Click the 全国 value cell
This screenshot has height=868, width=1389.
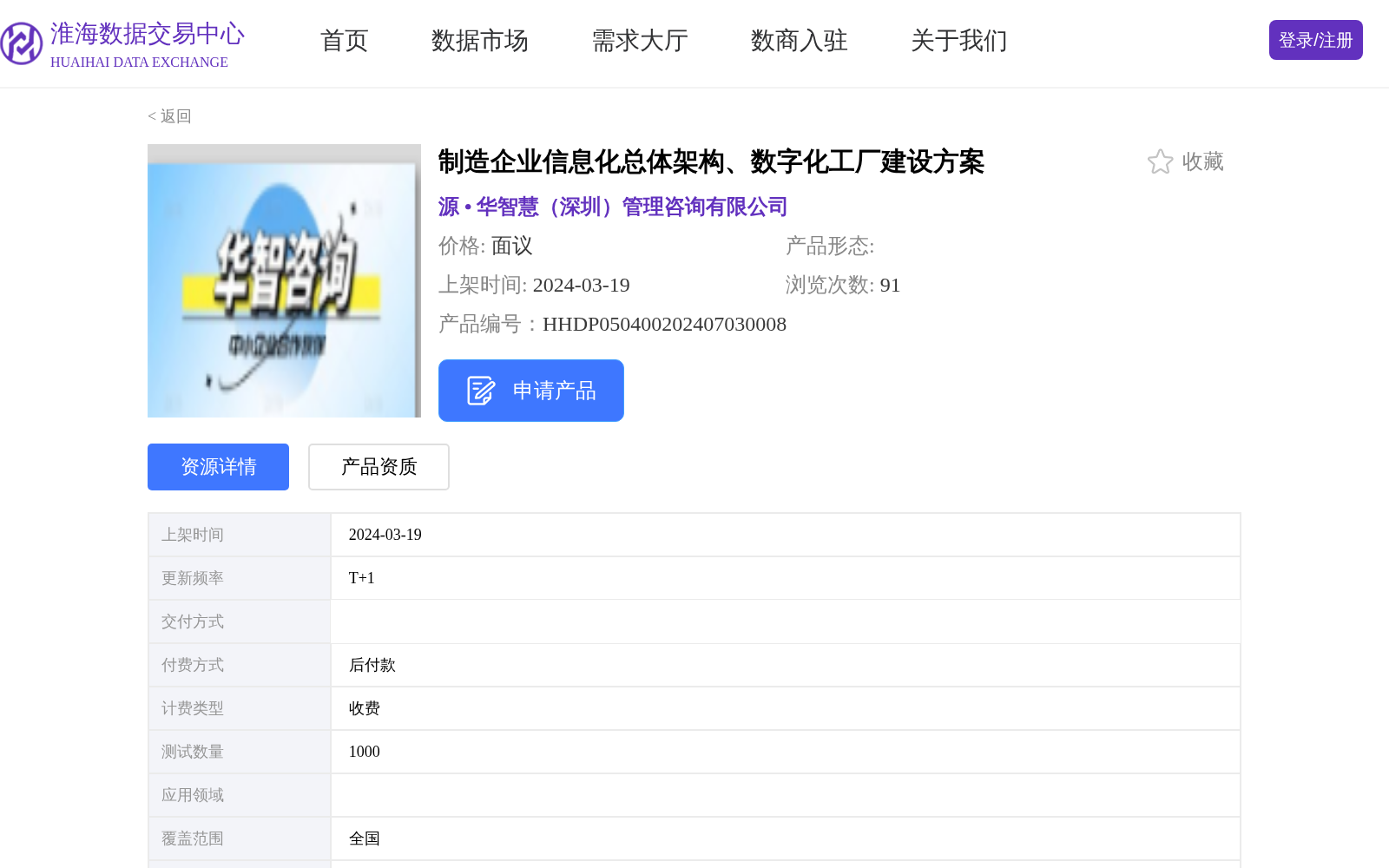tap(785, 838)
